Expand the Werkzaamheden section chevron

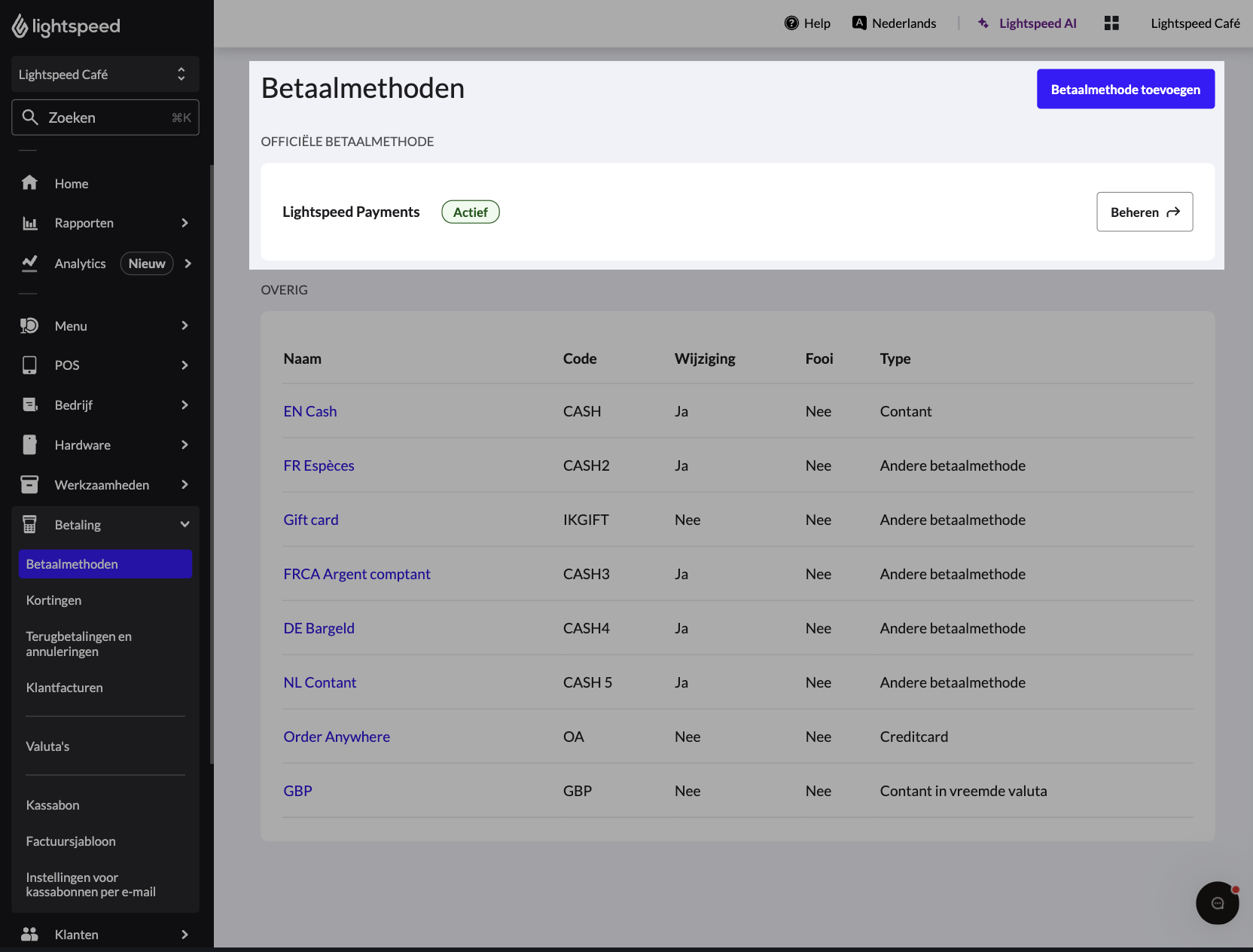click(x=184, y=485)
